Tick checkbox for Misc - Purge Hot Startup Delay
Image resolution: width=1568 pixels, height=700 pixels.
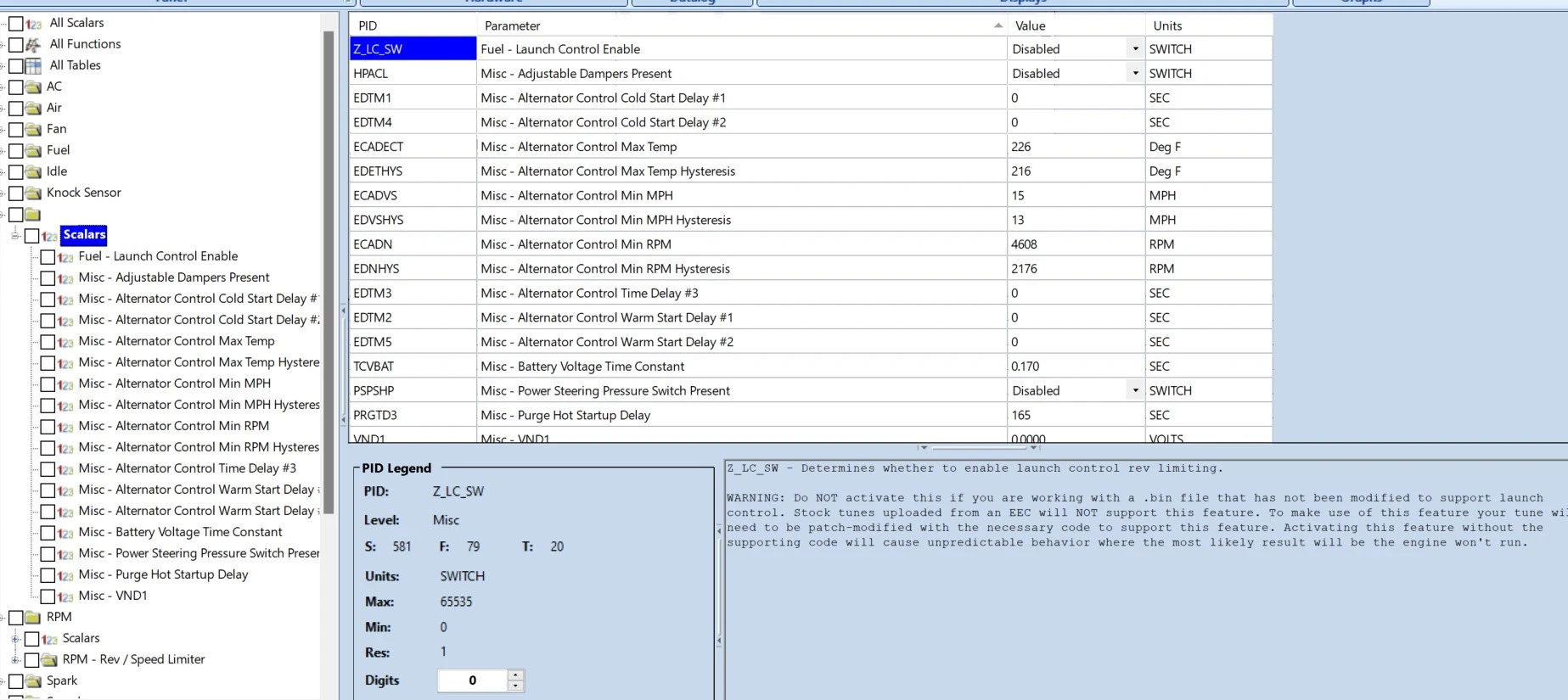(48, 575)
